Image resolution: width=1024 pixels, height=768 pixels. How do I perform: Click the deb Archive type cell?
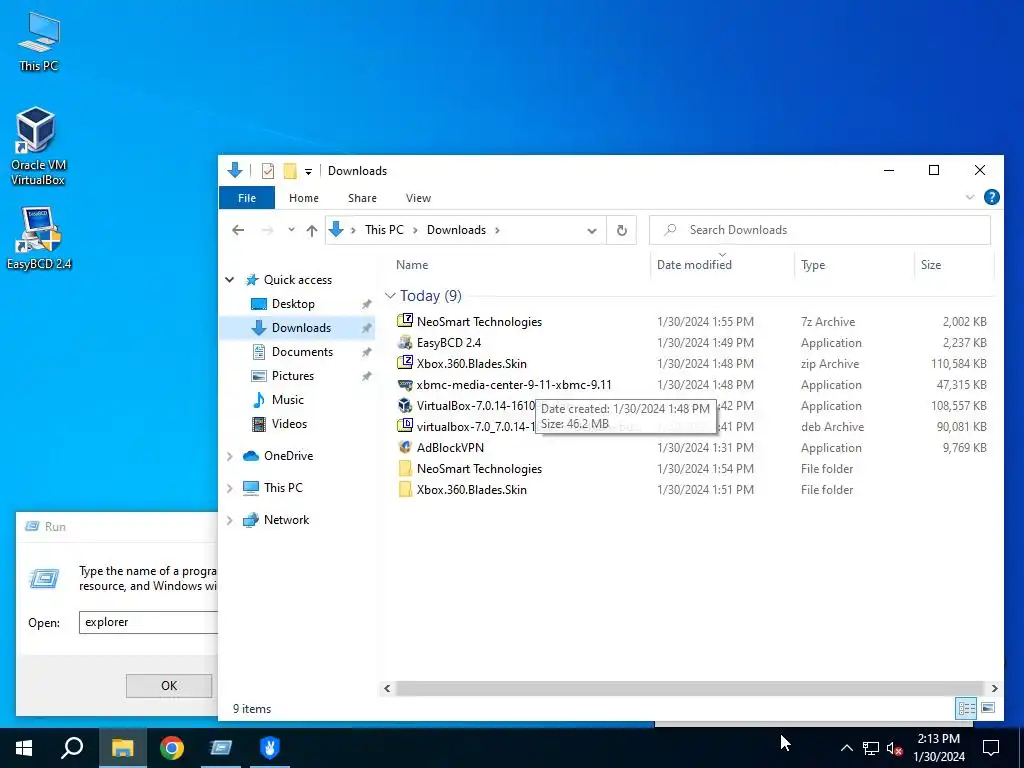(x=832, y=426)
